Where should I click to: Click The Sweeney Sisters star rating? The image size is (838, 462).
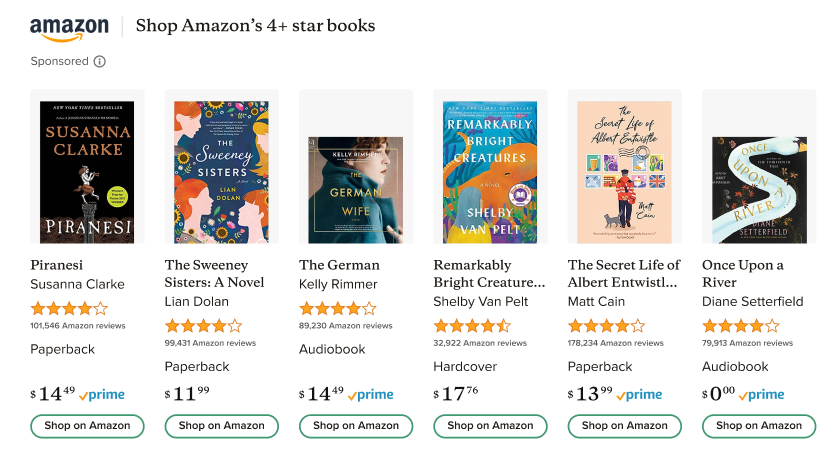pyautogui.click(x=203, y=325)
